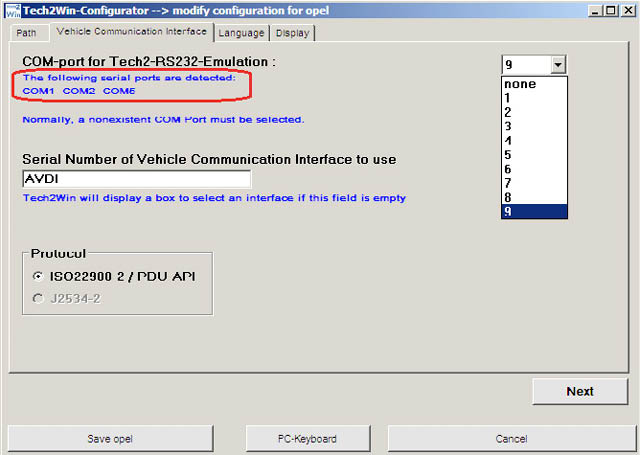Select ISO22900-2 / PDU API radio button
The image size is (640, 455).
point(38,276)
